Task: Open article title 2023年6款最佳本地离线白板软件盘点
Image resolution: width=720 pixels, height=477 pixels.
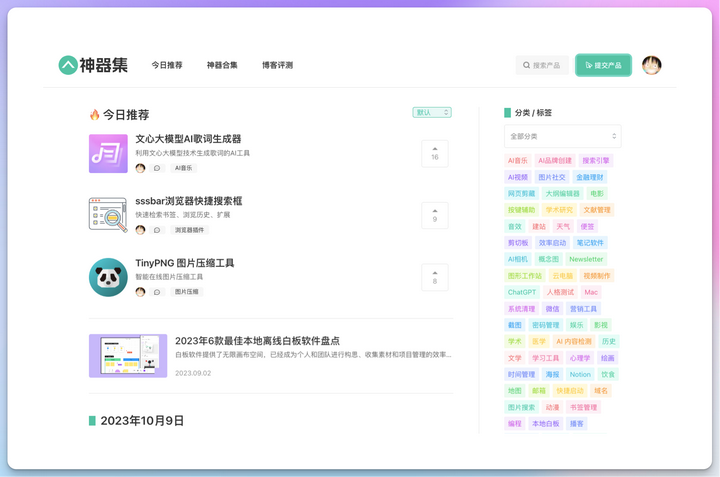Action: point(258,341)
